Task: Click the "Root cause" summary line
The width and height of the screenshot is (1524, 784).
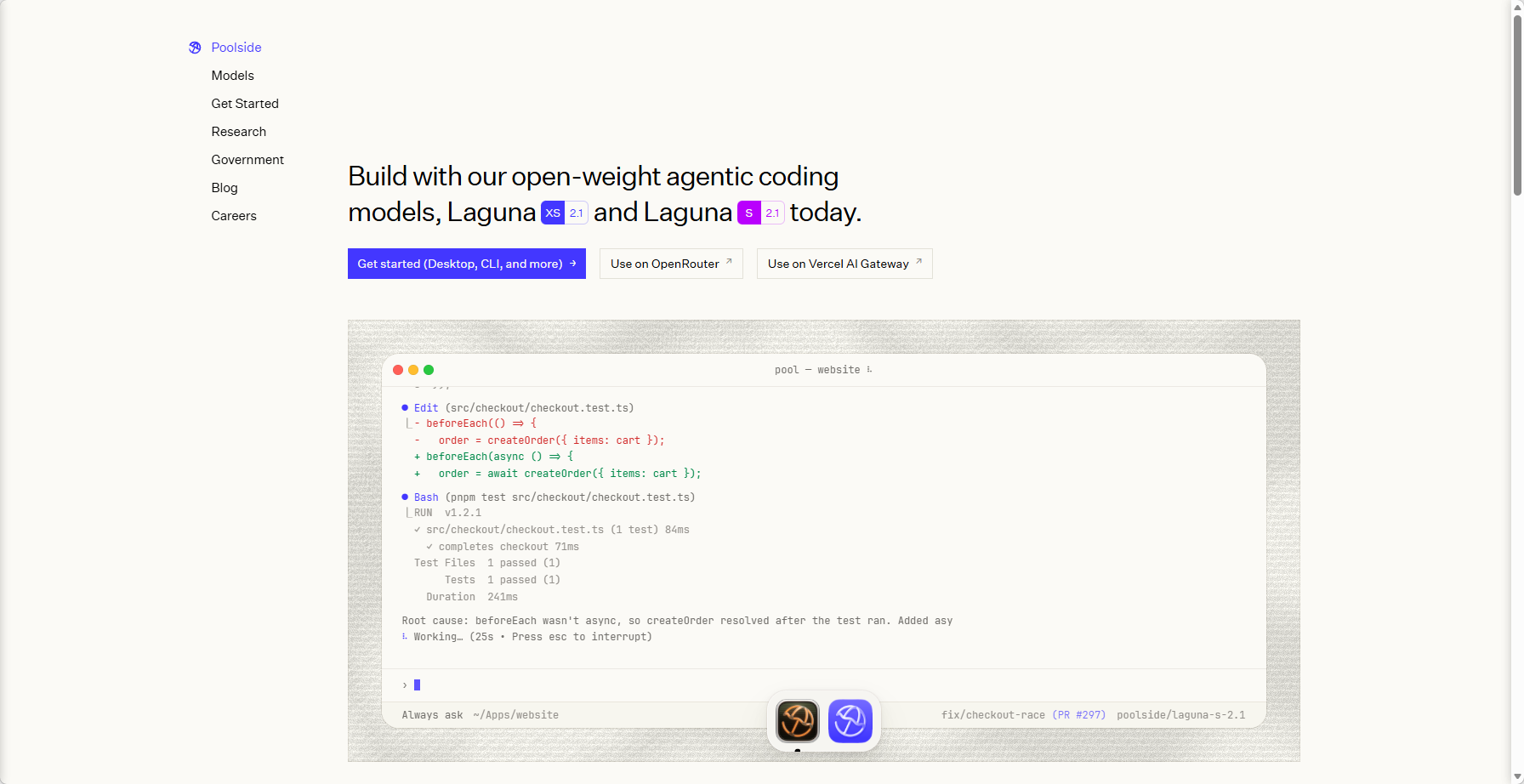Action: (677, 621)
